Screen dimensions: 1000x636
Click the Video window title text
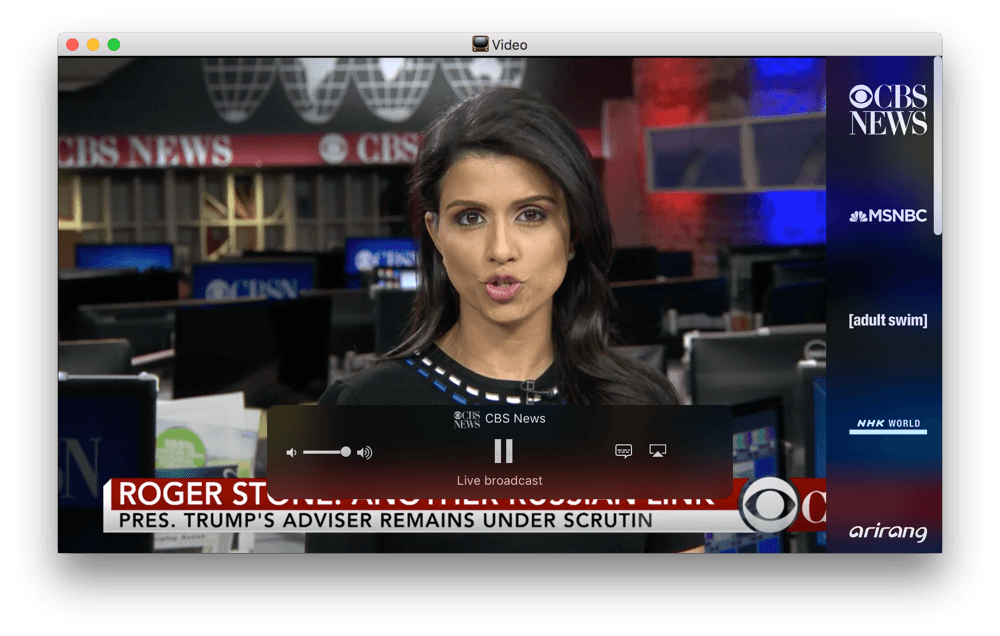(510, 45)
